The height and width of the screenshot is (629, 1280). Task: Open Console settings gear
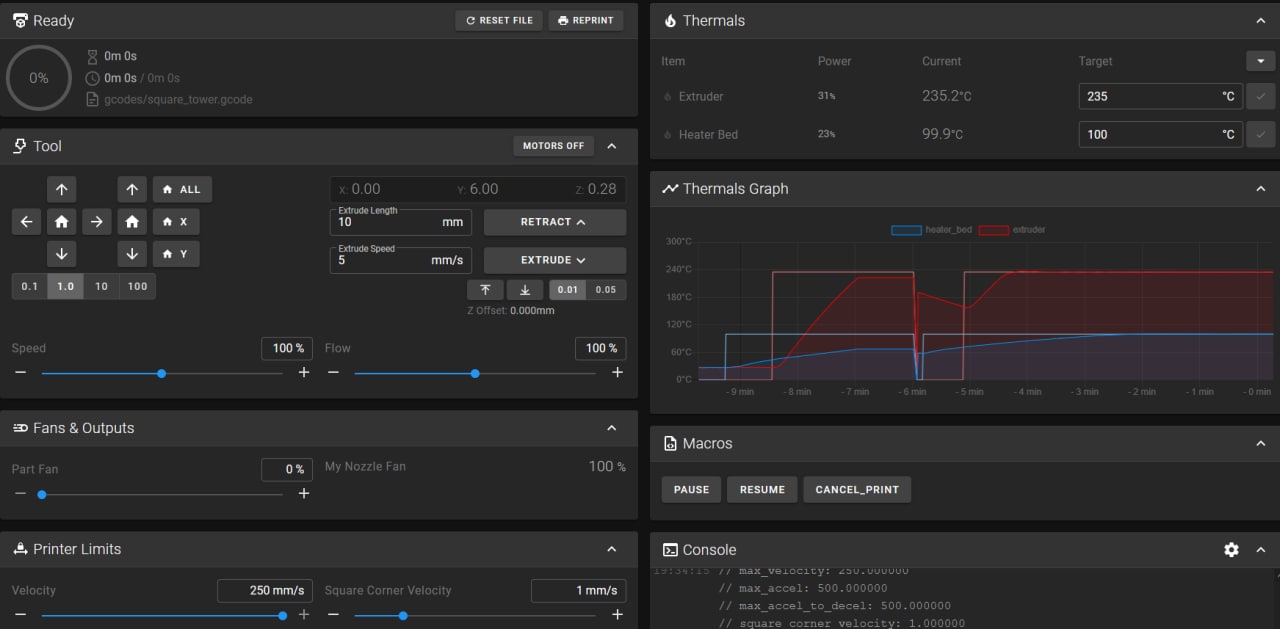[1231, 550]
